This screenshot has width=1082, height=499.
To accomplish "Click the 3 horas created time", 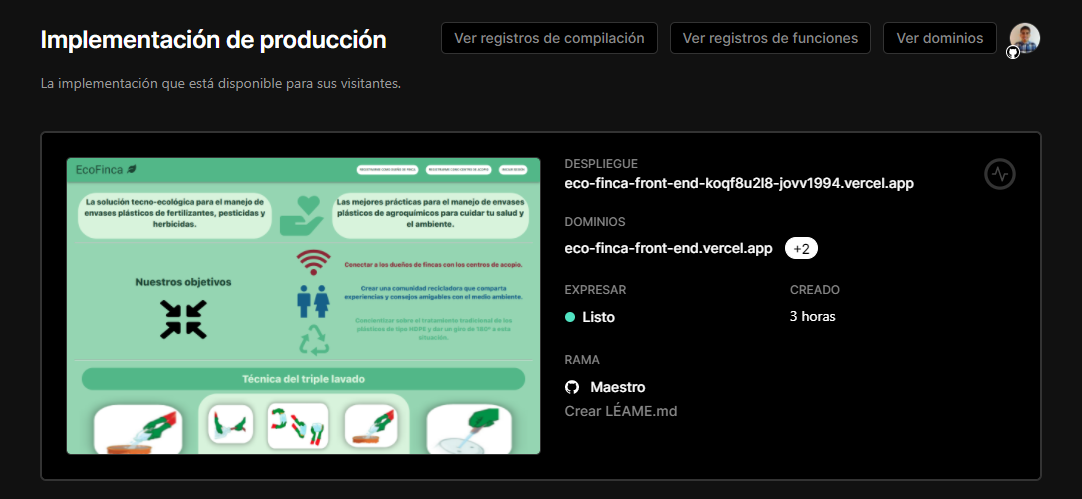I will click(x=813, y=317).
